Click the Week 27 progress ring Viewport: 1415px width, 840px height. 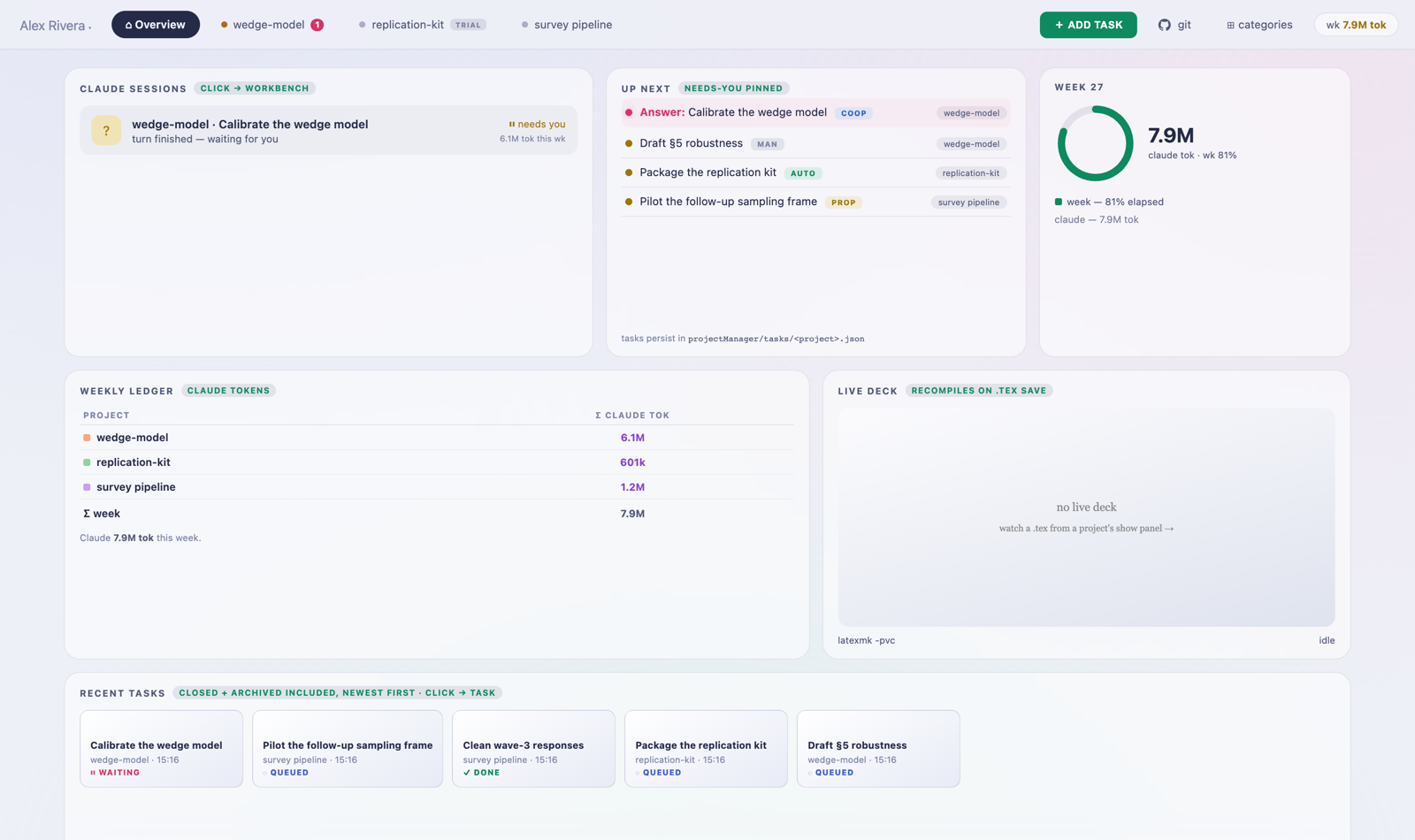[1095, 143]
